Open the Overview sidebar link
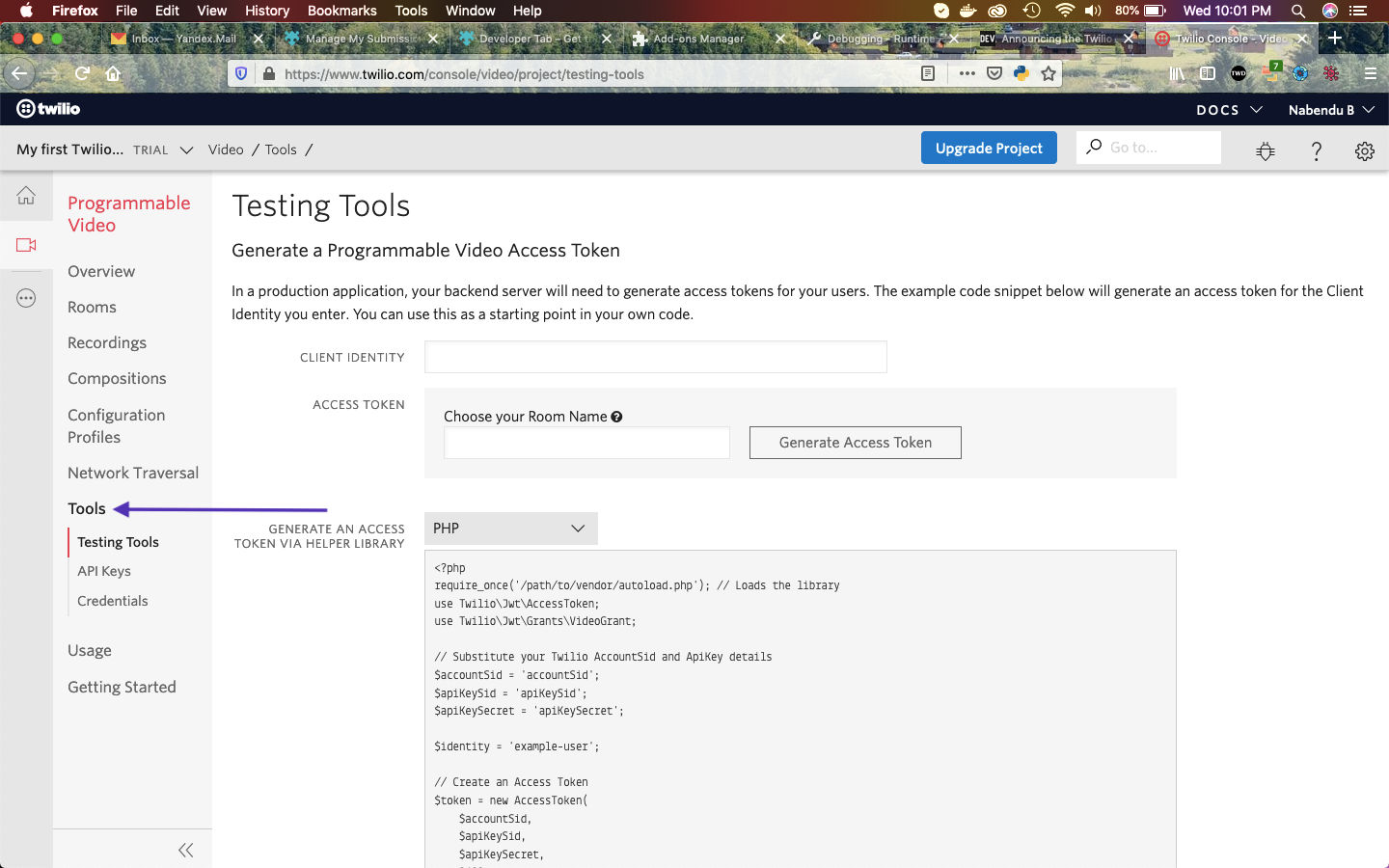Viewport: 1389px width, 868px height. (101, 271)
